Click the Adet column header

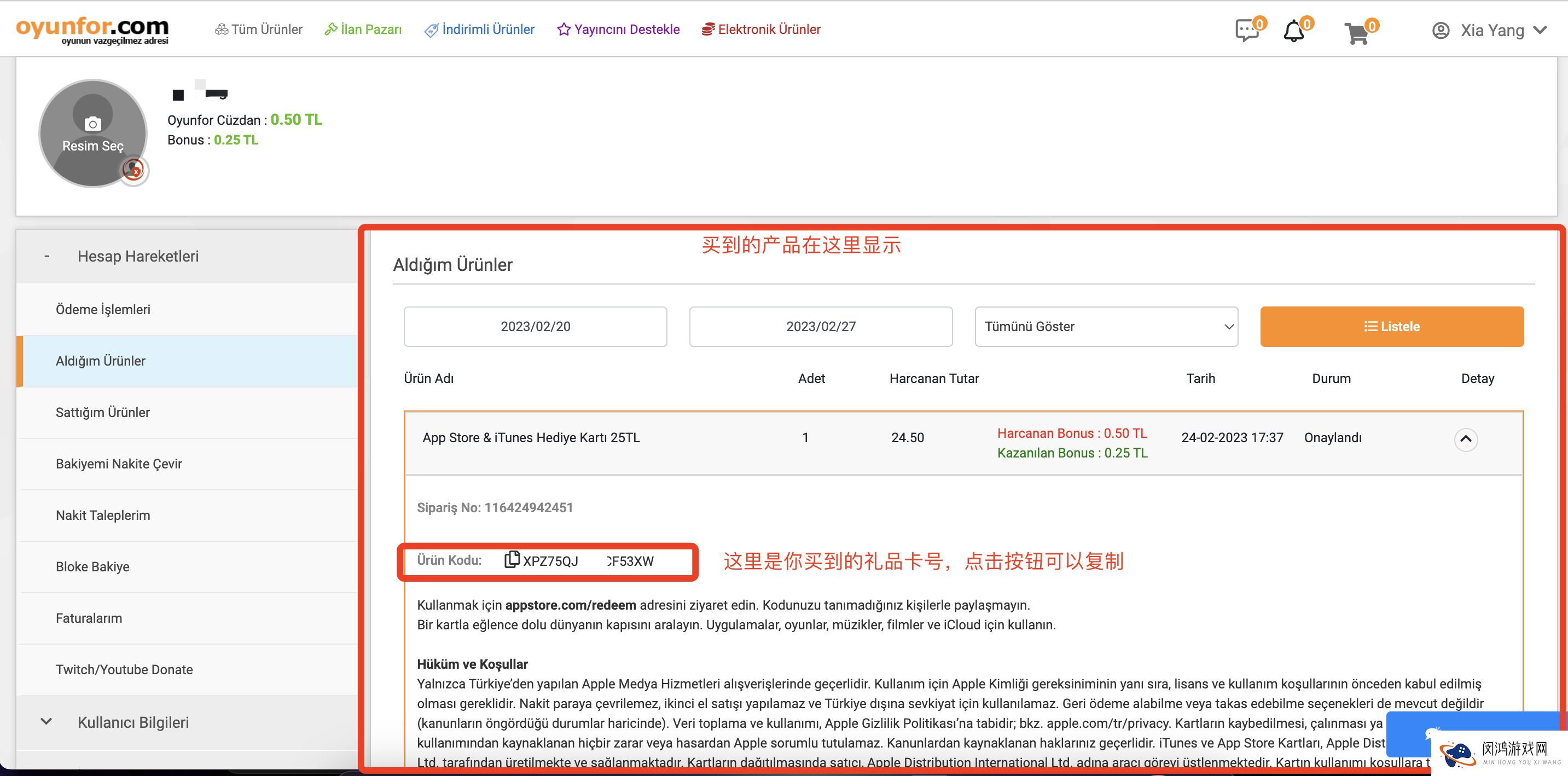[x=811, y=379]
